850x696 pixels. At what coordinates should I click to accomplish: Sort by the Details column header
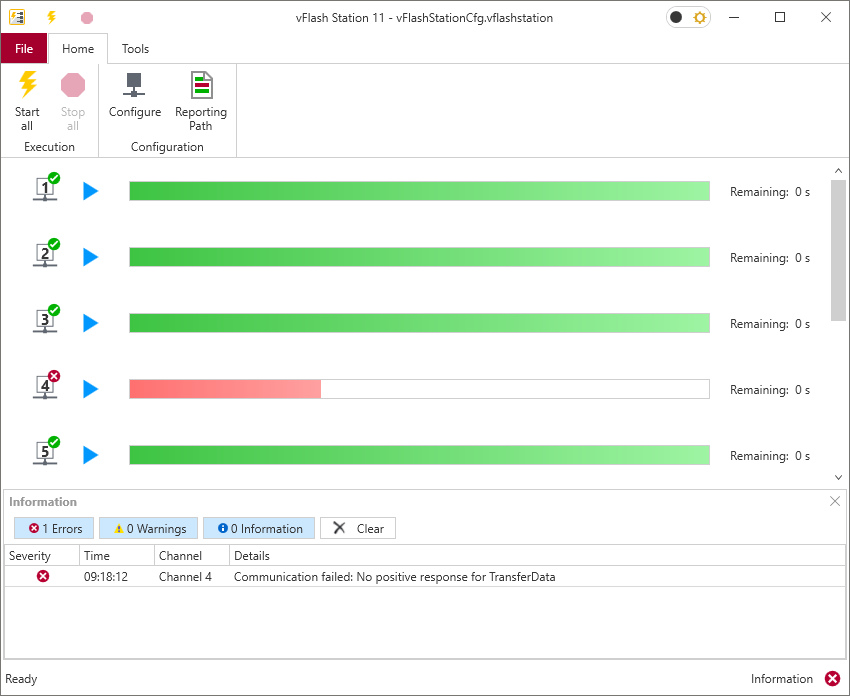[537, 556]
